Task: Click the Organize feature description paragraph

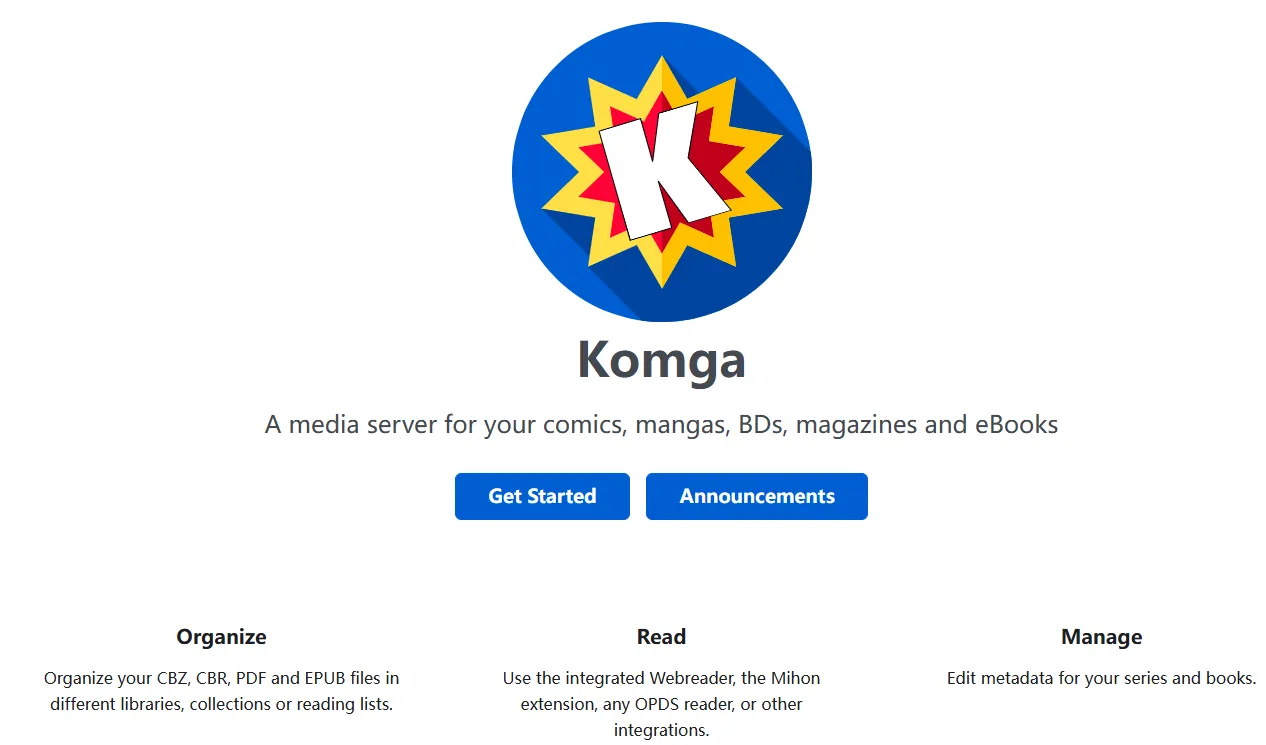Action: point(221,691)
